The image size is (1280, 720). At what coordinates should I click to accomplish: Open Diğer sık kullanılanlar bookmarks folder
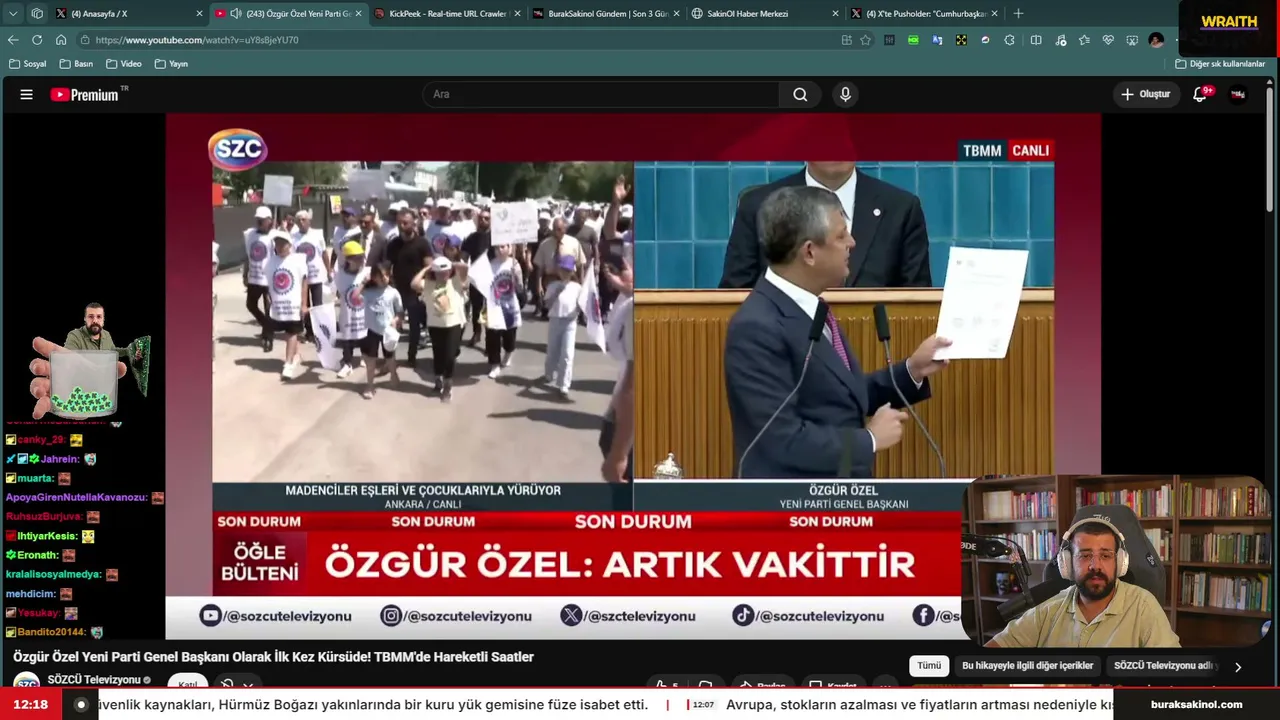pos(1220,64)
